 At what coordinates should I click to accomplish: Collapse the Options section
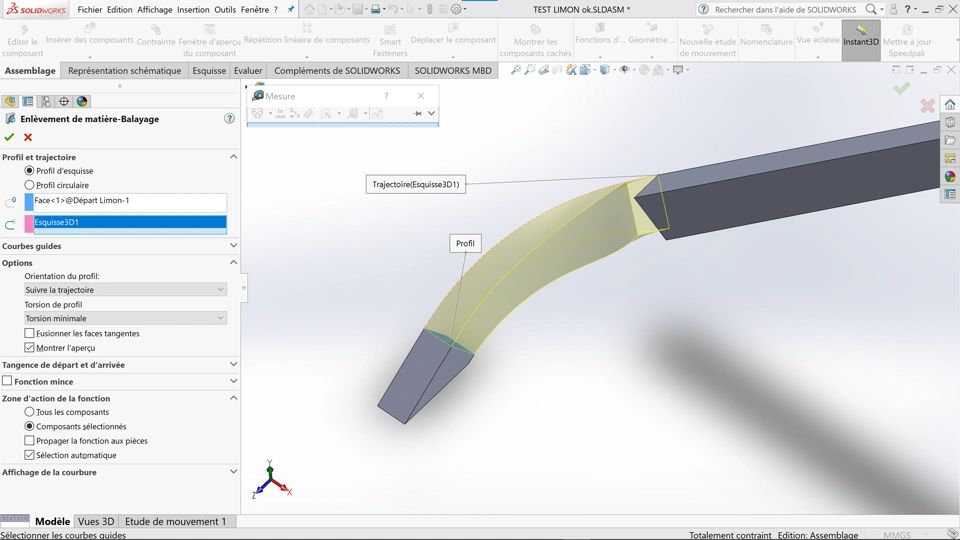(233, 262)
